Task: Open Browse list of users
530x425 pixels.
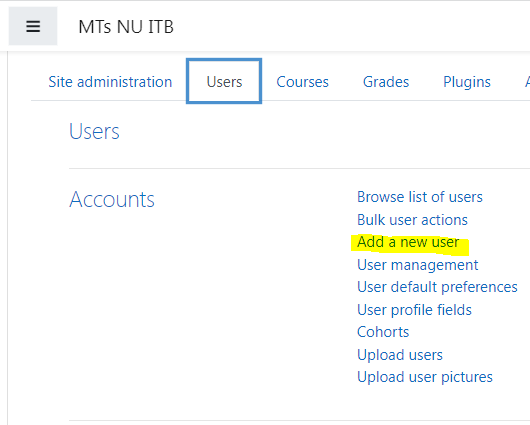Action: 420,197
